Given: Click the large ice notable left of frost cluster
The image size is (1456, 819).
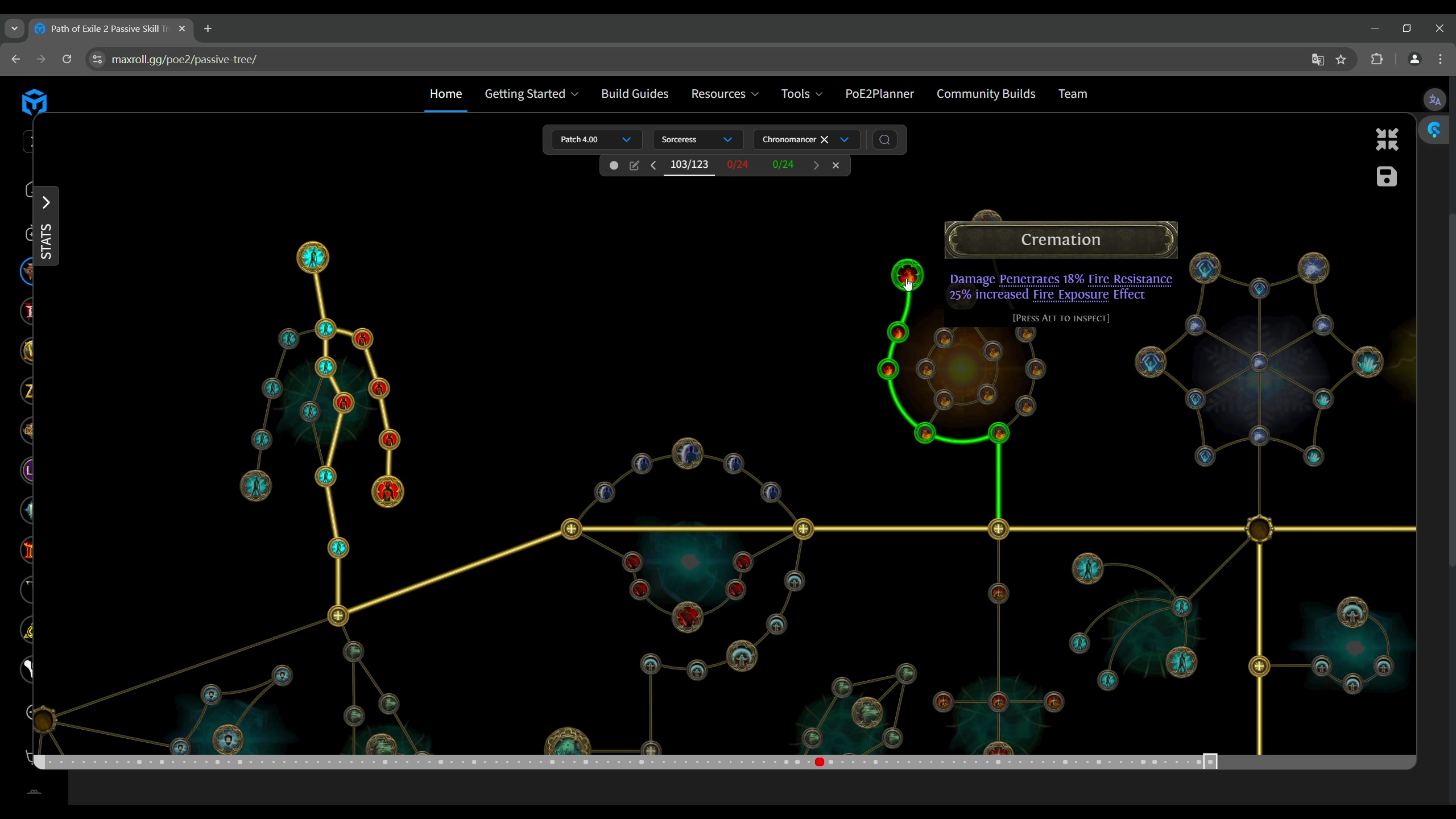Looking at the screenshot, I should (x=1151, y=362).
